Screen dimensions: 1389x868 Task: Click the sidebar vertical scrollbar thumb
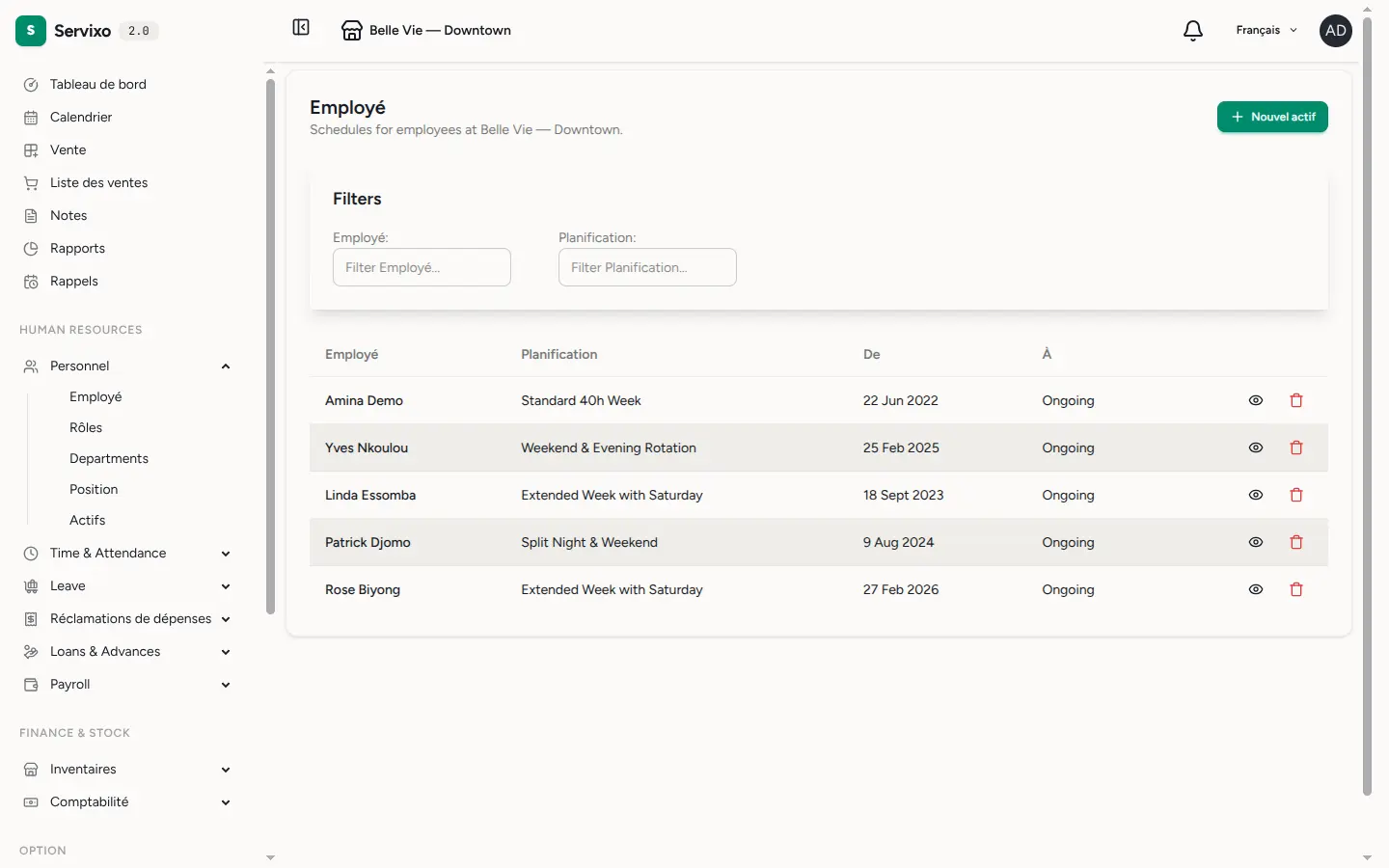coord(270,346)
